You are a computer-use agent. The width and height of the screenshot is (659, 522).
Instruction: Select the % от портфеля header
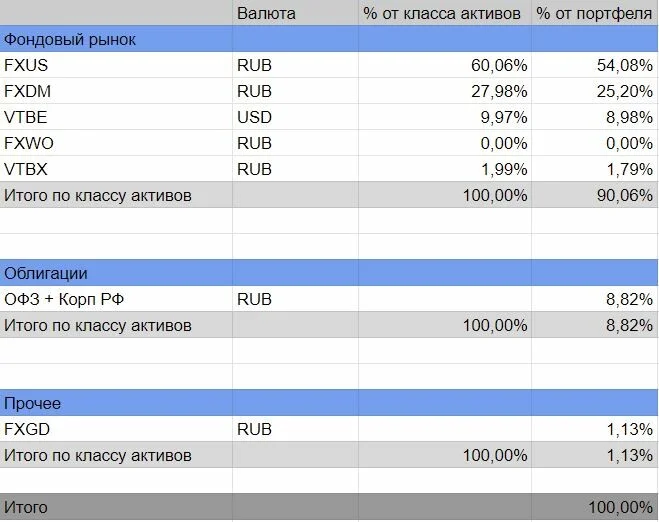(595, 13)
